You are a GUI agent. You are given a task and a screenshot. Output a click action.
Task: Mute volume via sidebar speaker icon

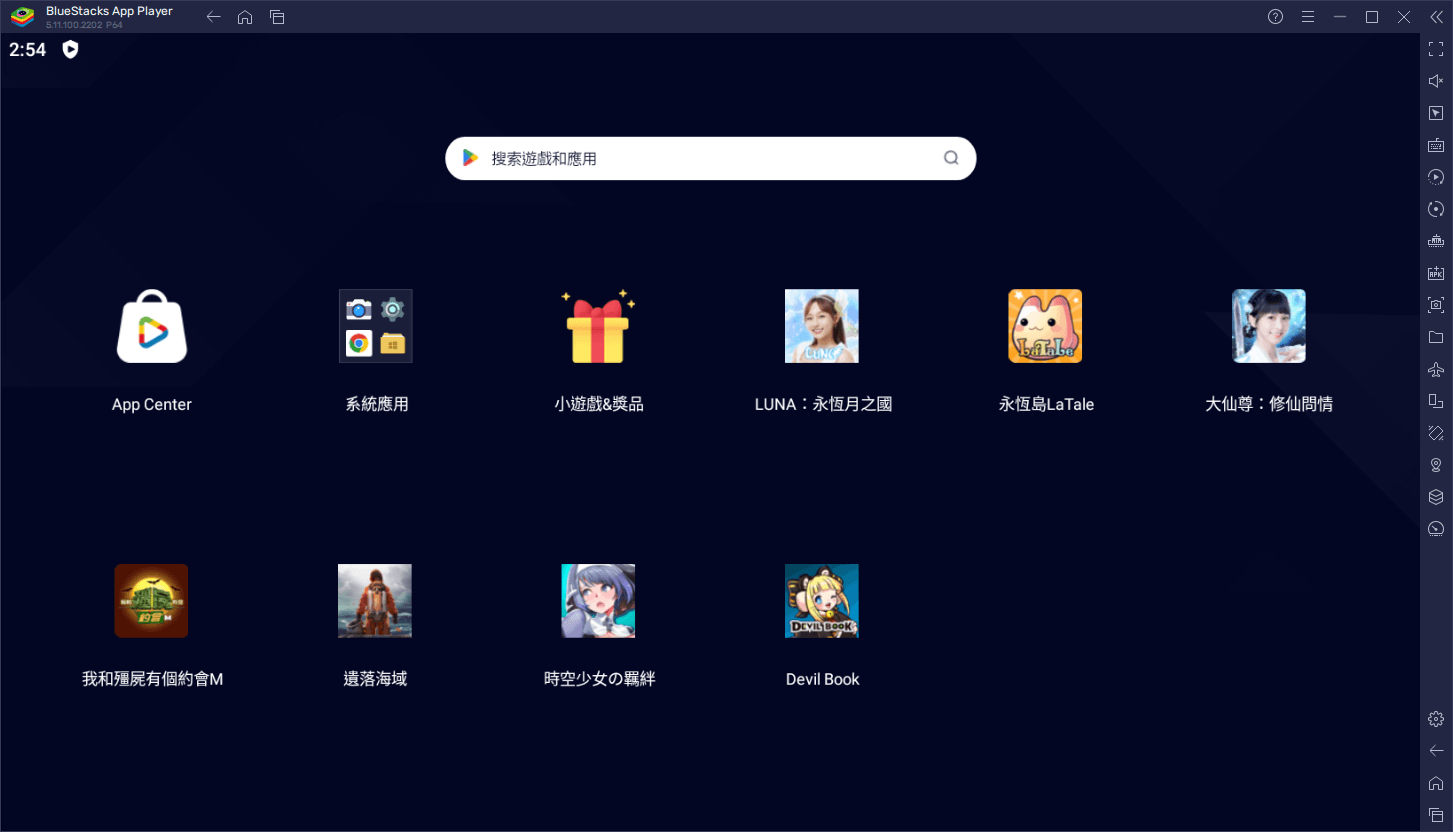click(x=1436, y=81)
